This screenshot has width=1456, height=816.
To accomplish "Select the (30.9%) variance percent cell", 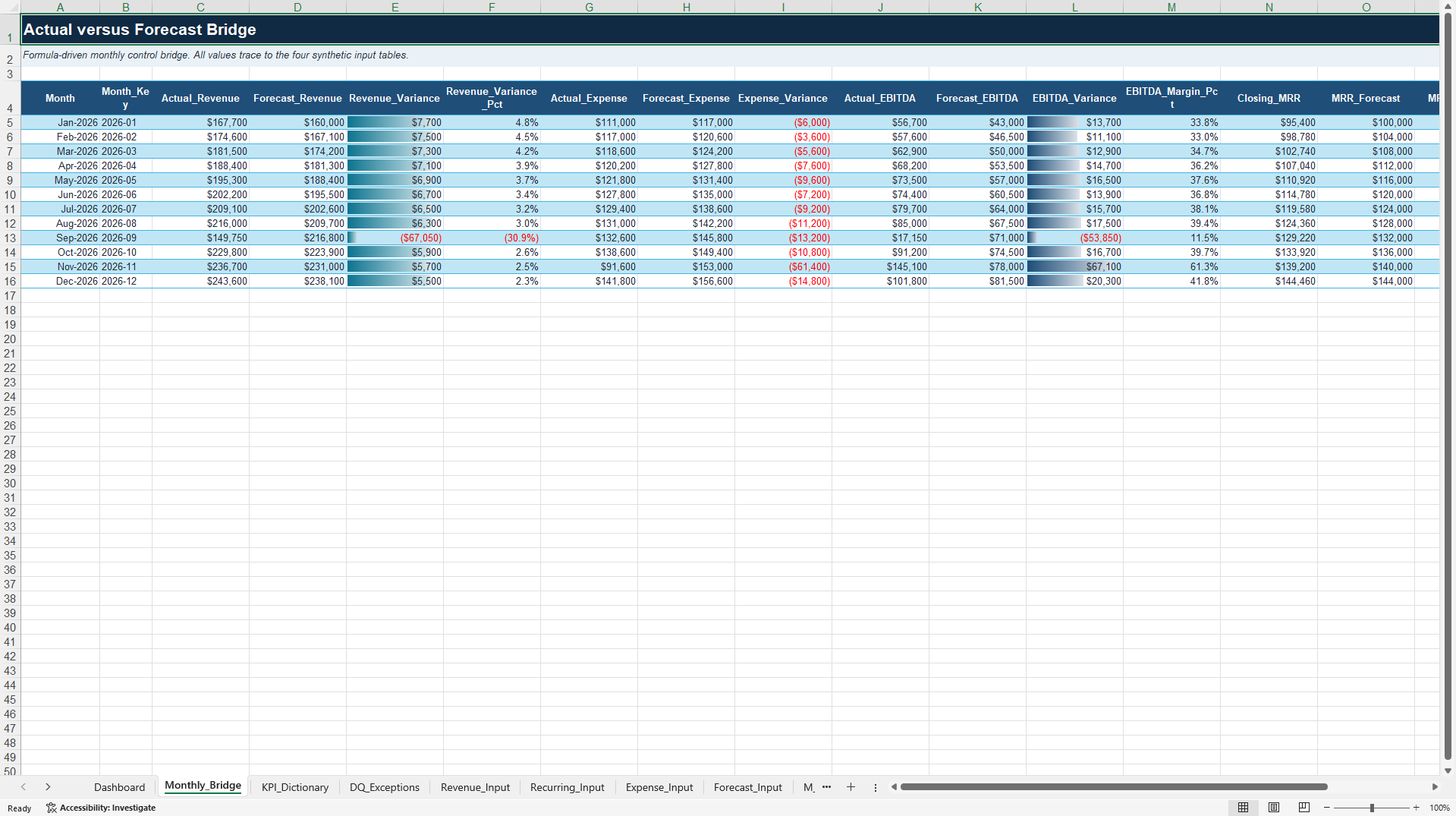I will click(x=492, y=238).
